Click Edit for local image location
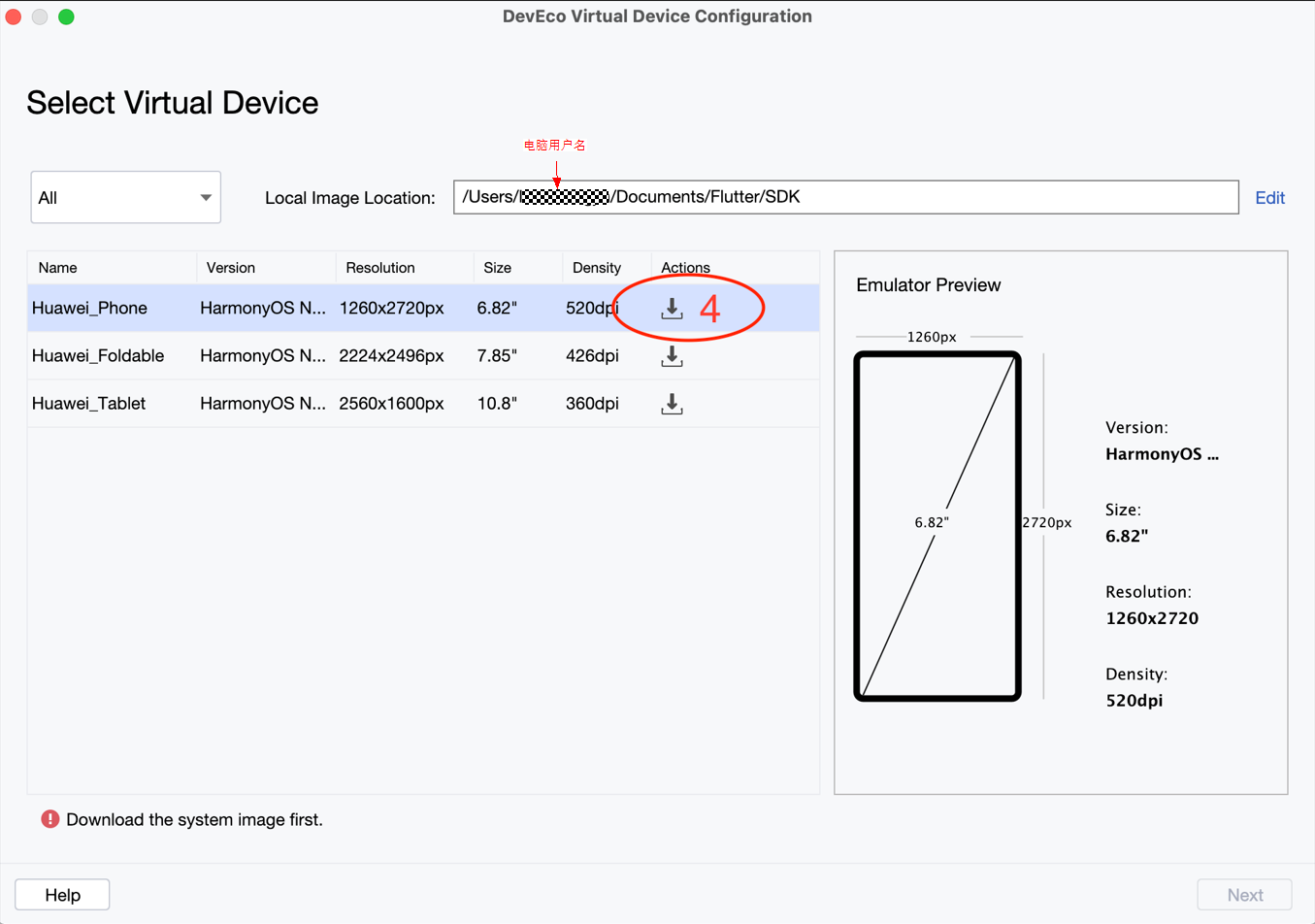This screenshot has width=1315, height=924. tap(1269, 197)
